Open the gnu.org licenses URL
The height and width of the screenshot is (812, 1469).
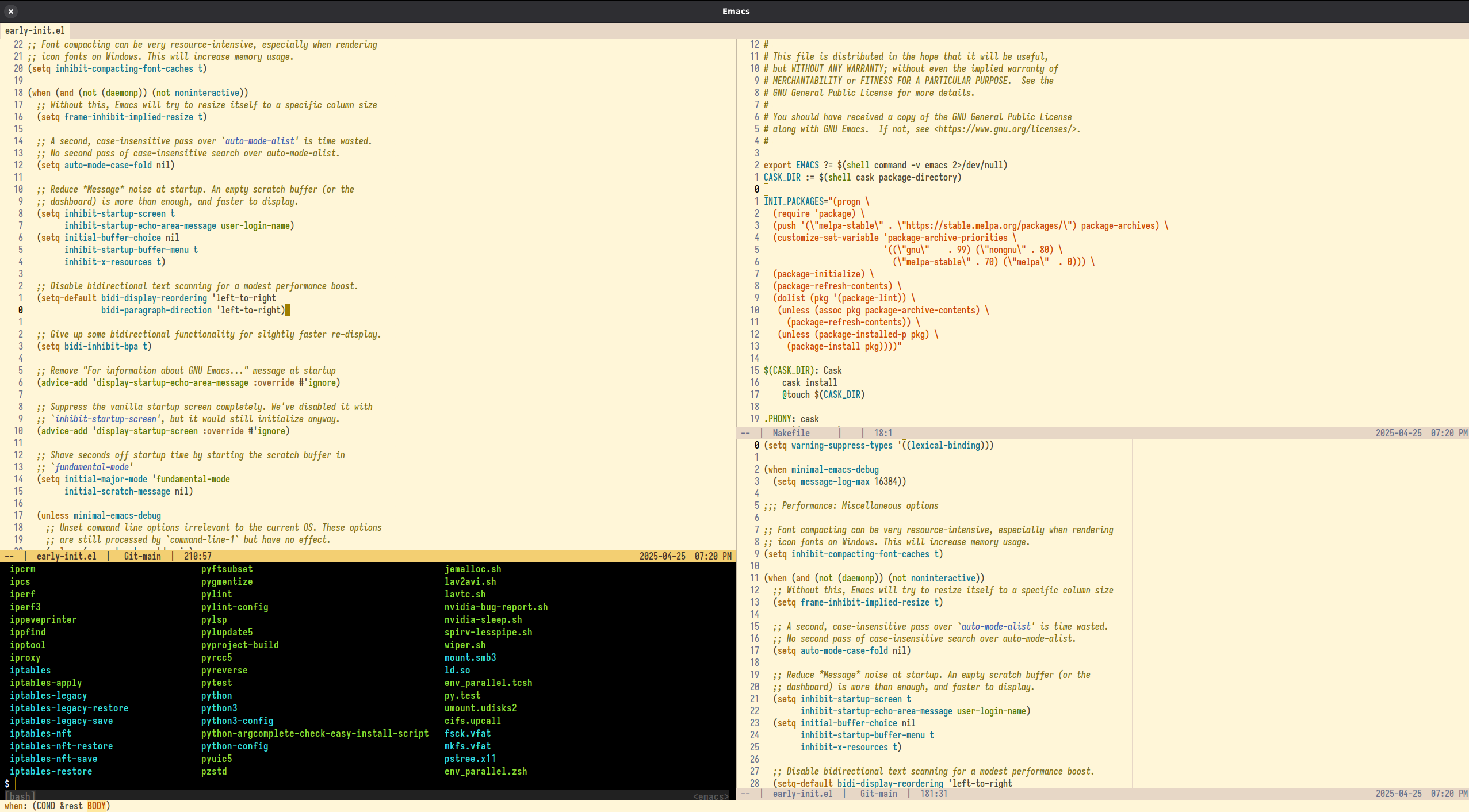pos(1005,129)
